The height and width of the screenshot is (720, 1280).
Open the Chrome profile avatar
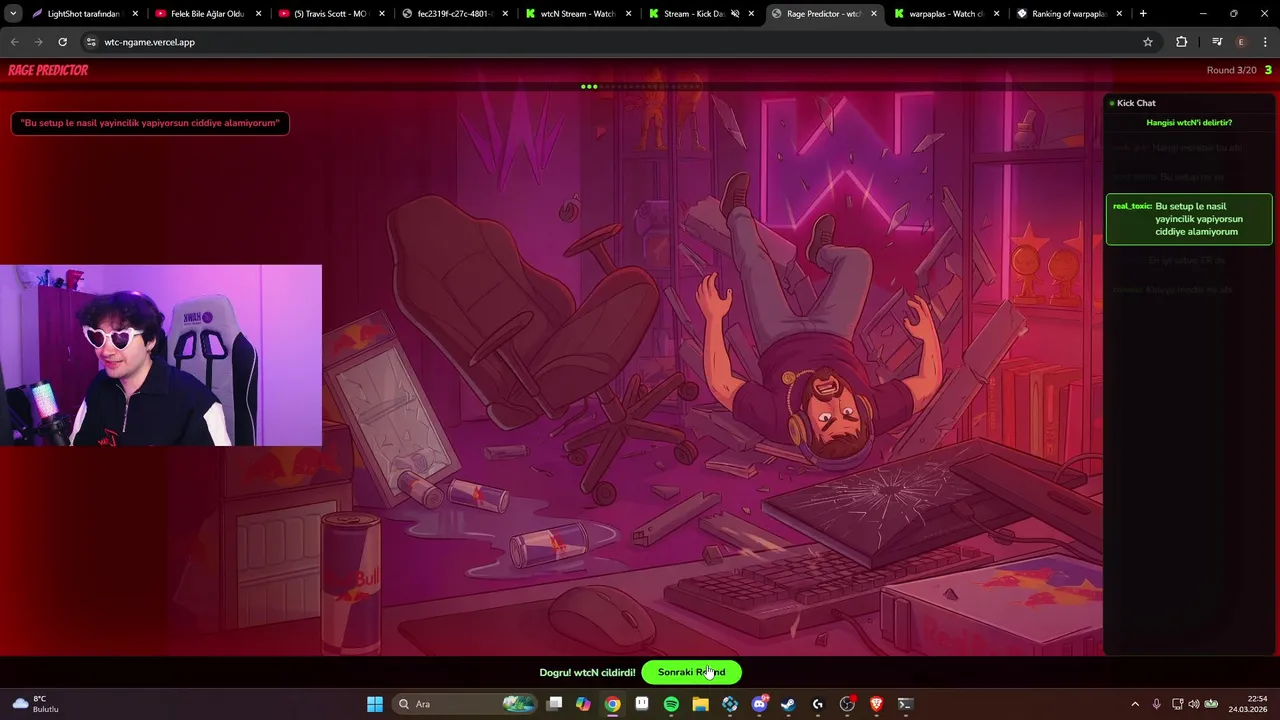(x=1241, y=42)
